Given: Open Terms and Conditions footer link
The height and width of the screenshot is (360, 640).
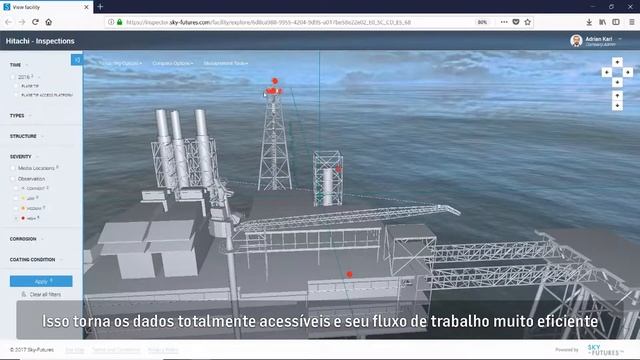Looking at the screenshot, I should point(116,350).
